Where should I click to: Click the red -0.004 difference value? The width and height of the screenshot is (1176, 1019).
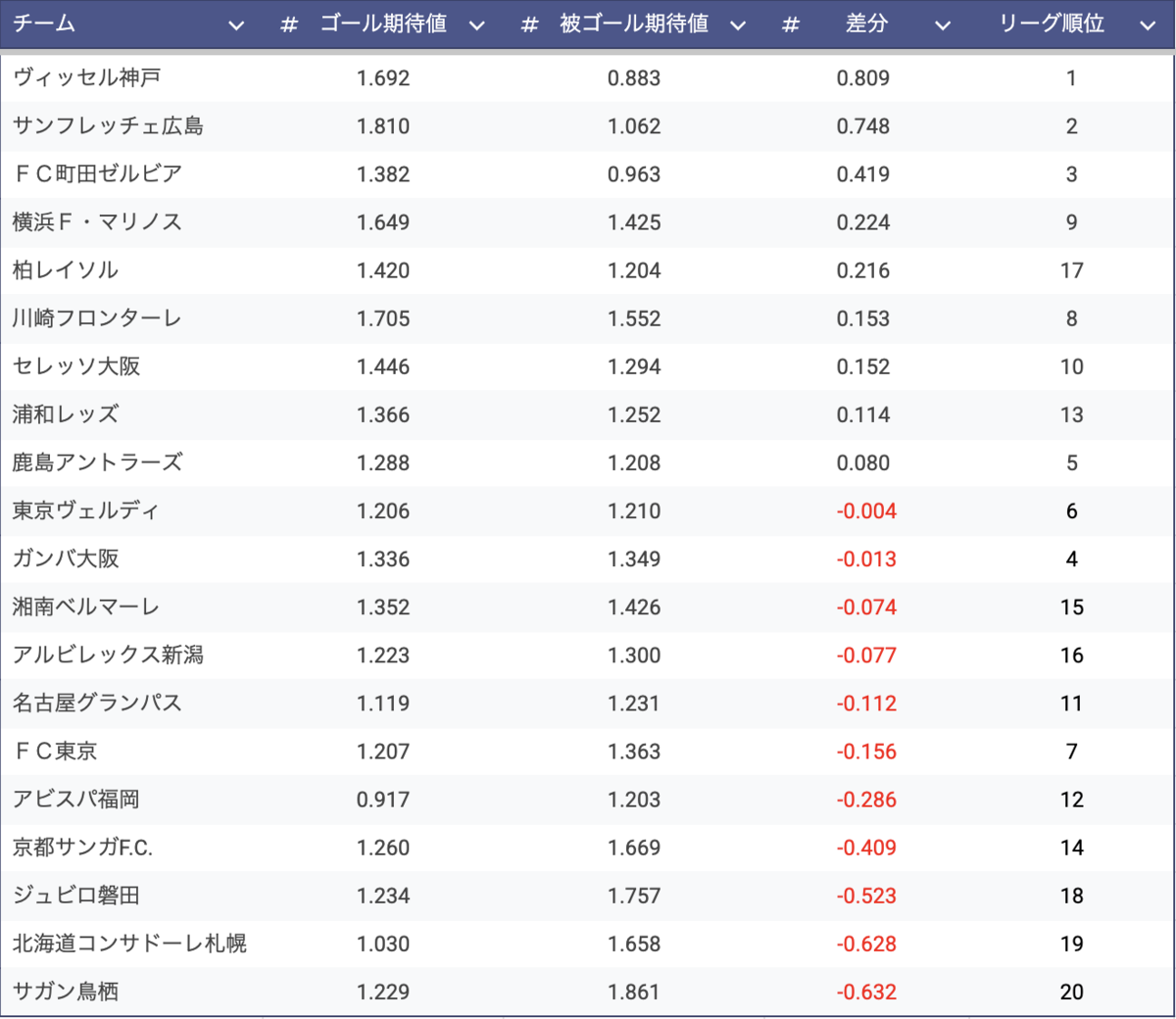866,510
